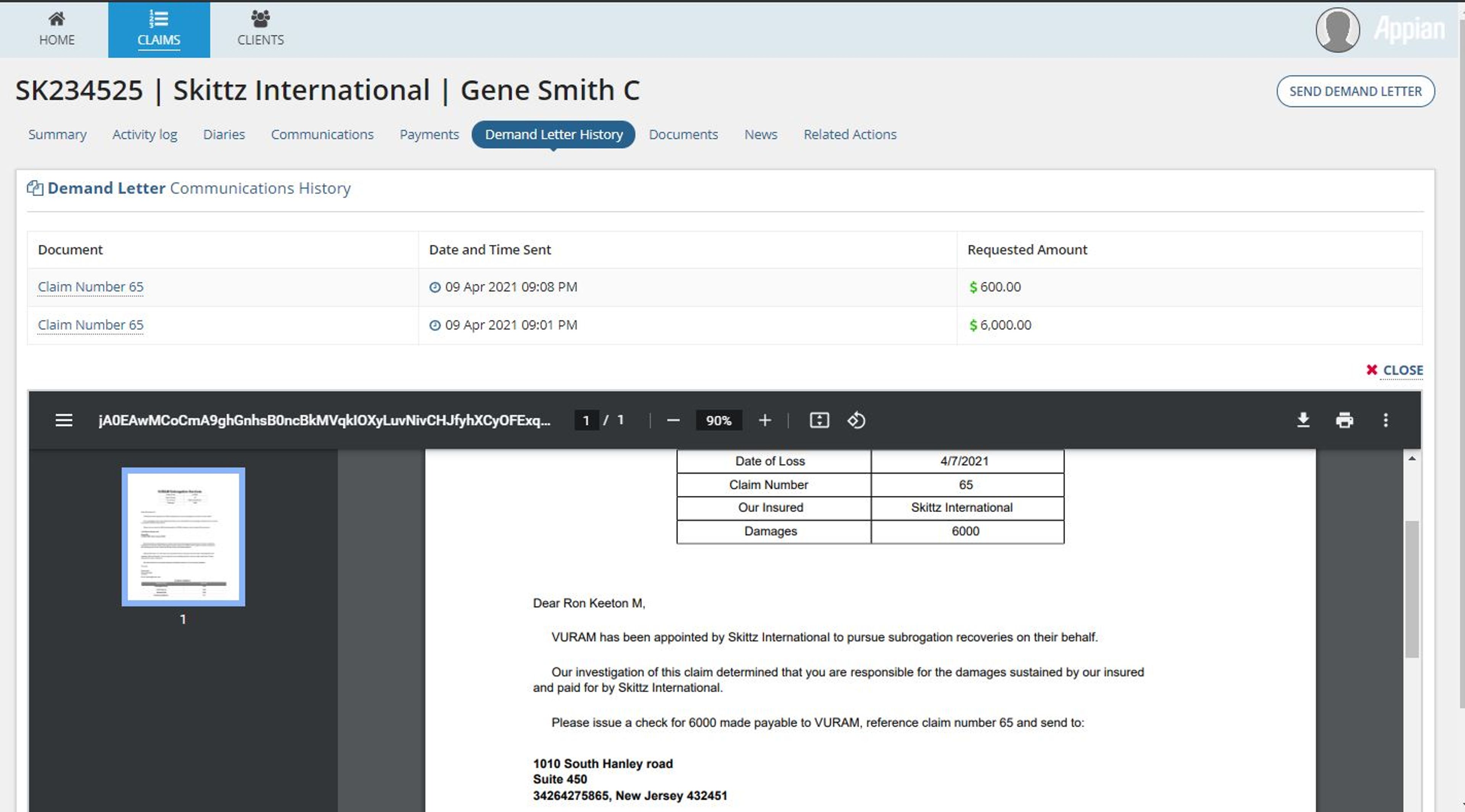Image resolution: width=1465 pixels, height=812 pixels.
Task: Open Claim Number 65 link for $600.00
Action: click(x=90, y=287)
